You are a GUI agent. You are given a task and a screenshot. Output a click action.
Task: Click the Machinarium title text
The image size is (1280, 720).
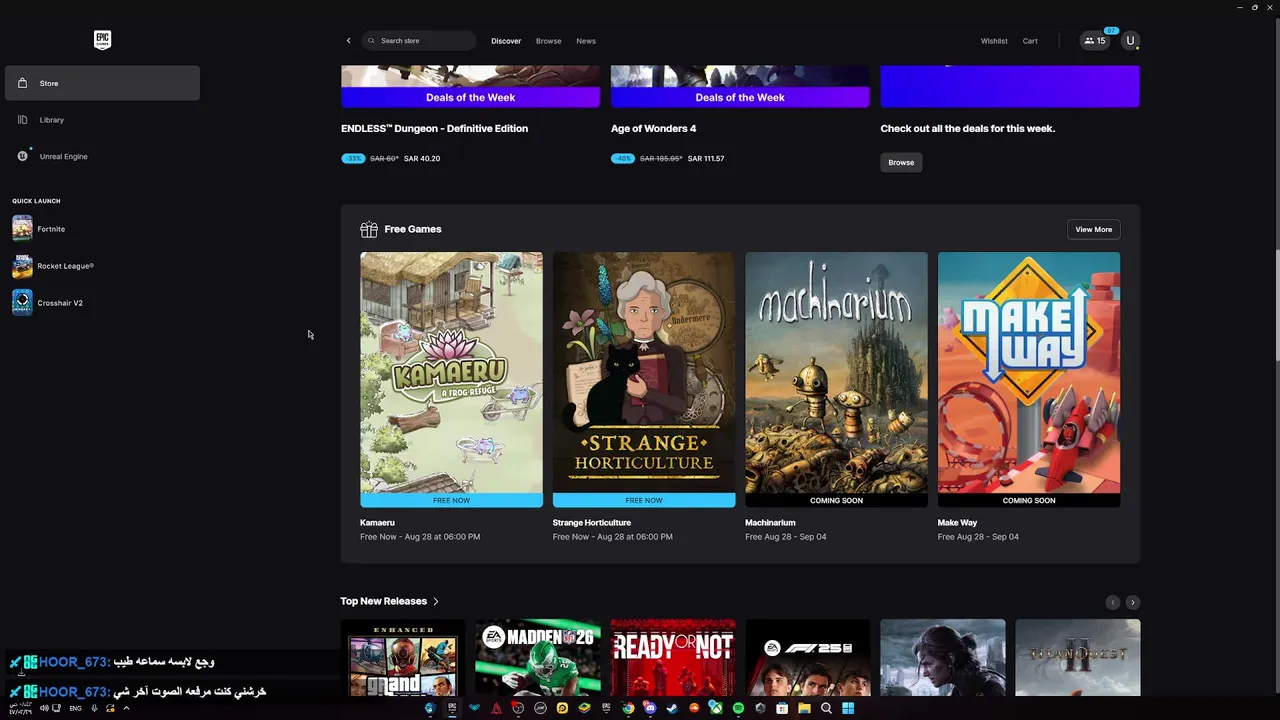[770, 523]
